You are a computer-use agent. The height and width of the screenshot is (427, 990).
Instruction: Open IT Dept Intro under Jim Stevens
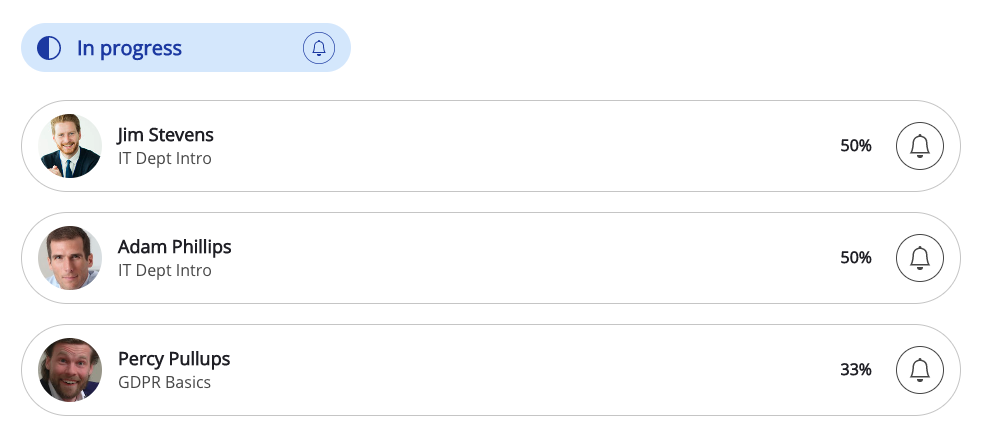point(164,158)
